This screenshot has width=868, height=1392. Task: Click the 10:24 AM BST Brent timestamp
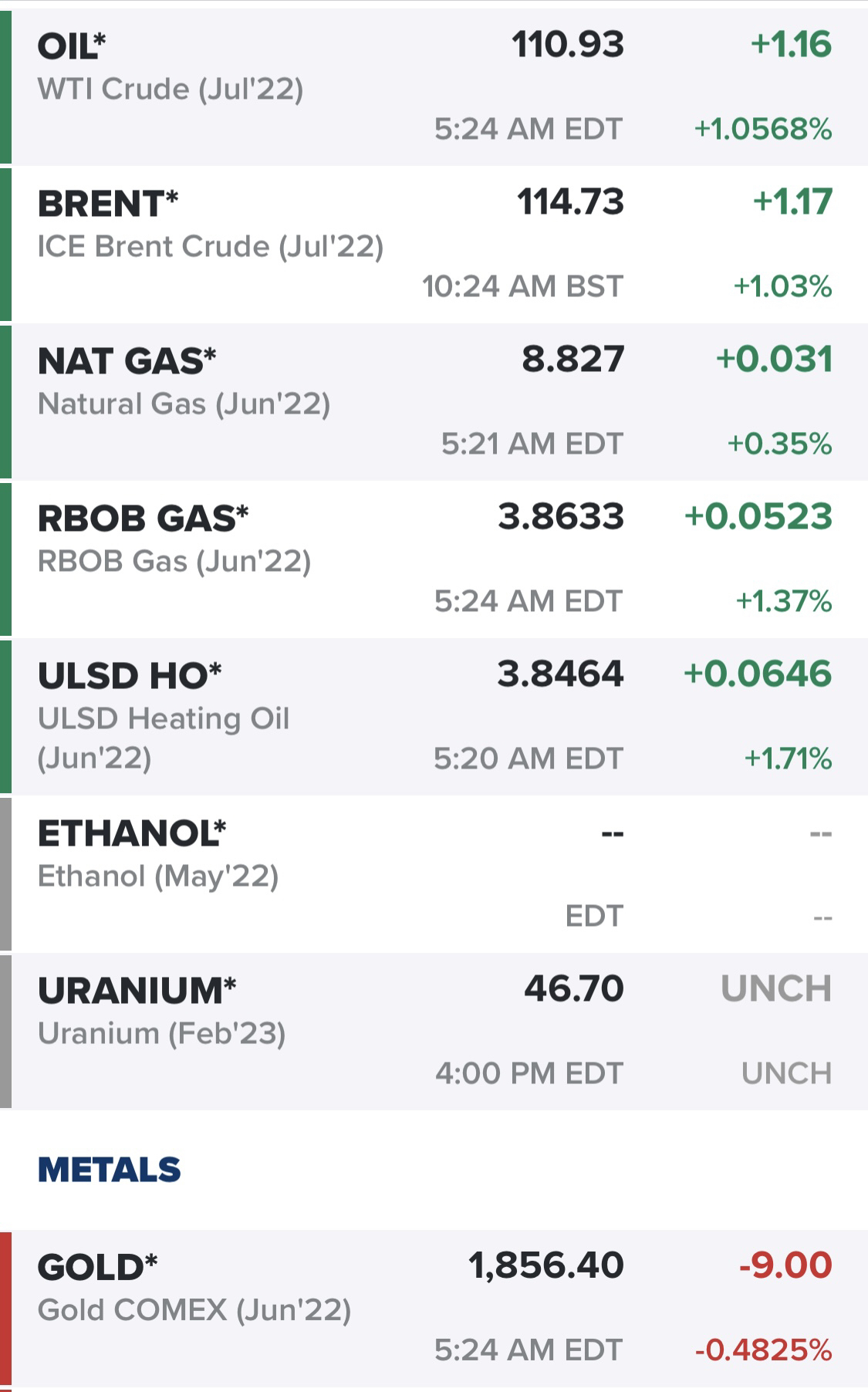[x=522, y=286]
